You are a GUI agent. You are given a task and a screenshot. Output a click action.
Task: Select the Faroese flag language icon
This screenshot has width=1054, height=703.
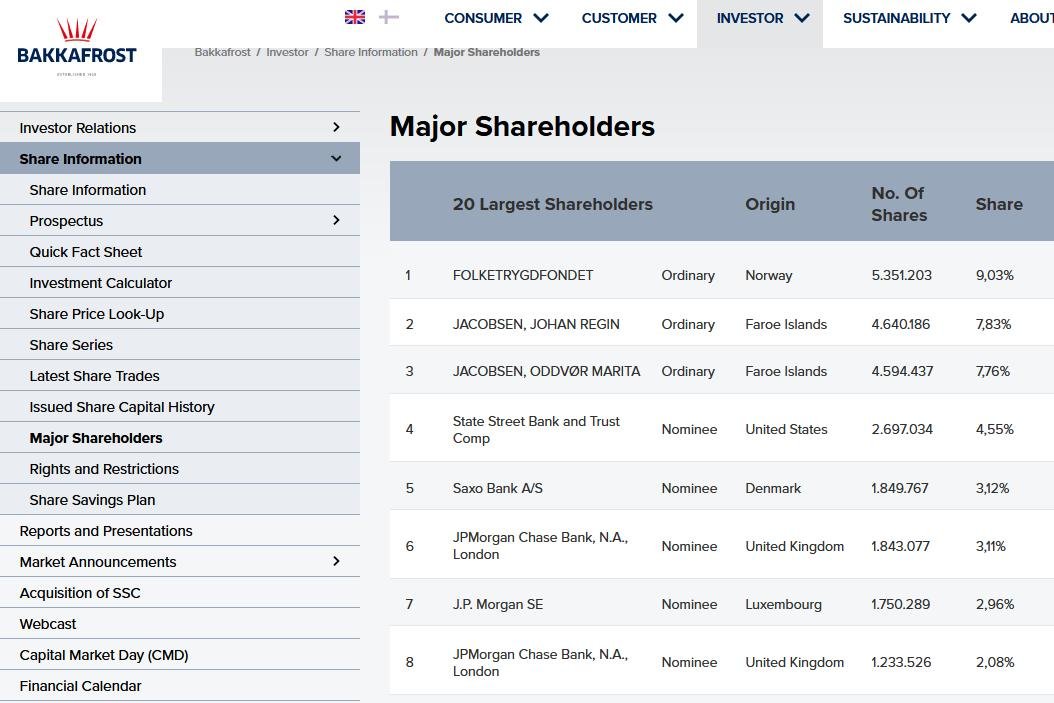point(389,17)
